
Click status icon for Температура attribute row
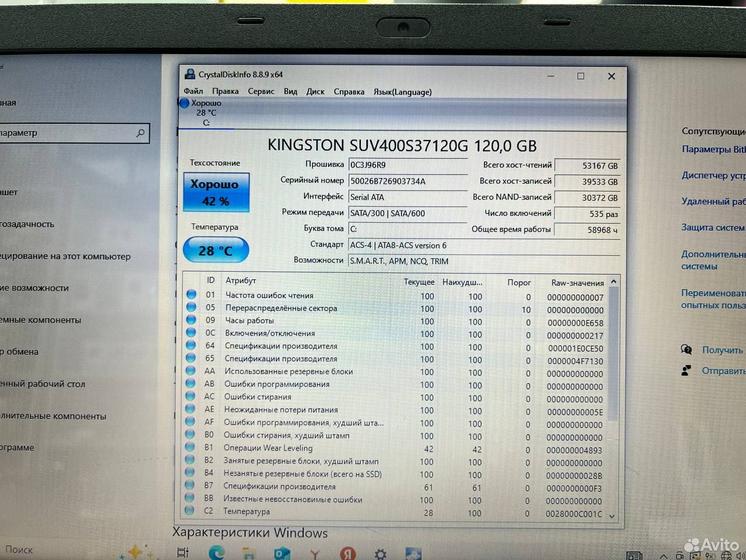(x=189, y=511)
